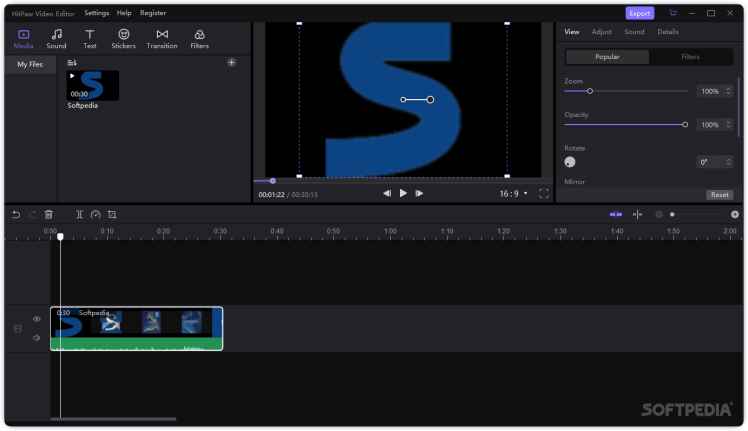Click the timeline zoom slider dot
The width and height of the screenshot is (748, 431).
[x=672, y=215]
